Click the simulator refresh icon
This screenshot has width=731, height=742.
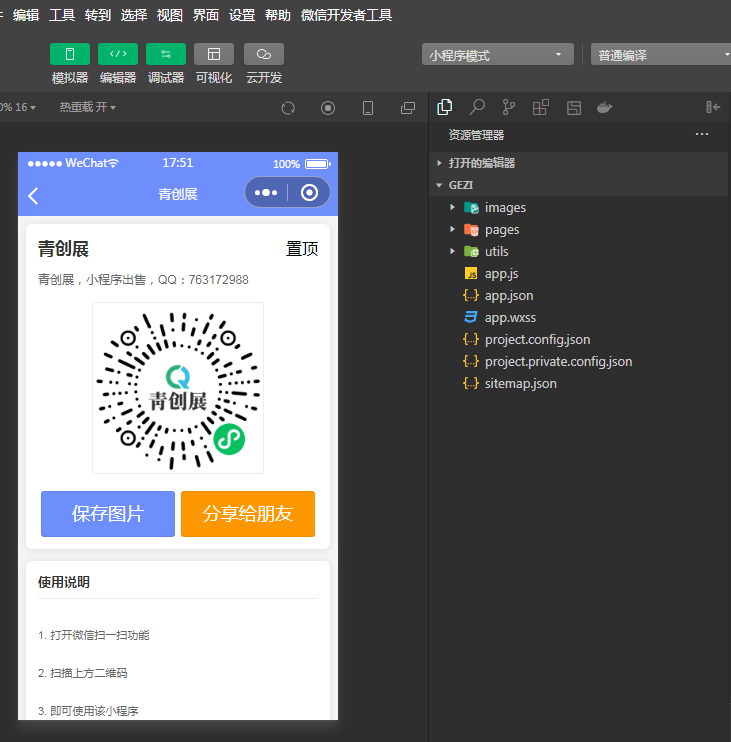click(x=288, y=108)
